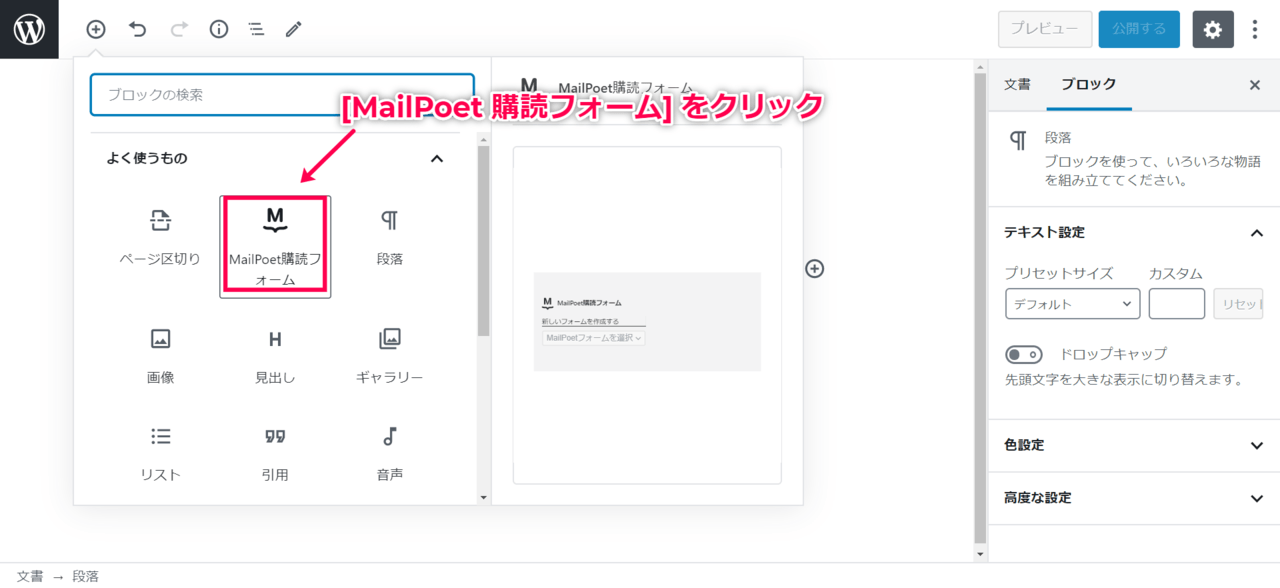The image size is (1280, 588).
Task: Focus the カスタム font size field
Action: tap(1177, 304)
